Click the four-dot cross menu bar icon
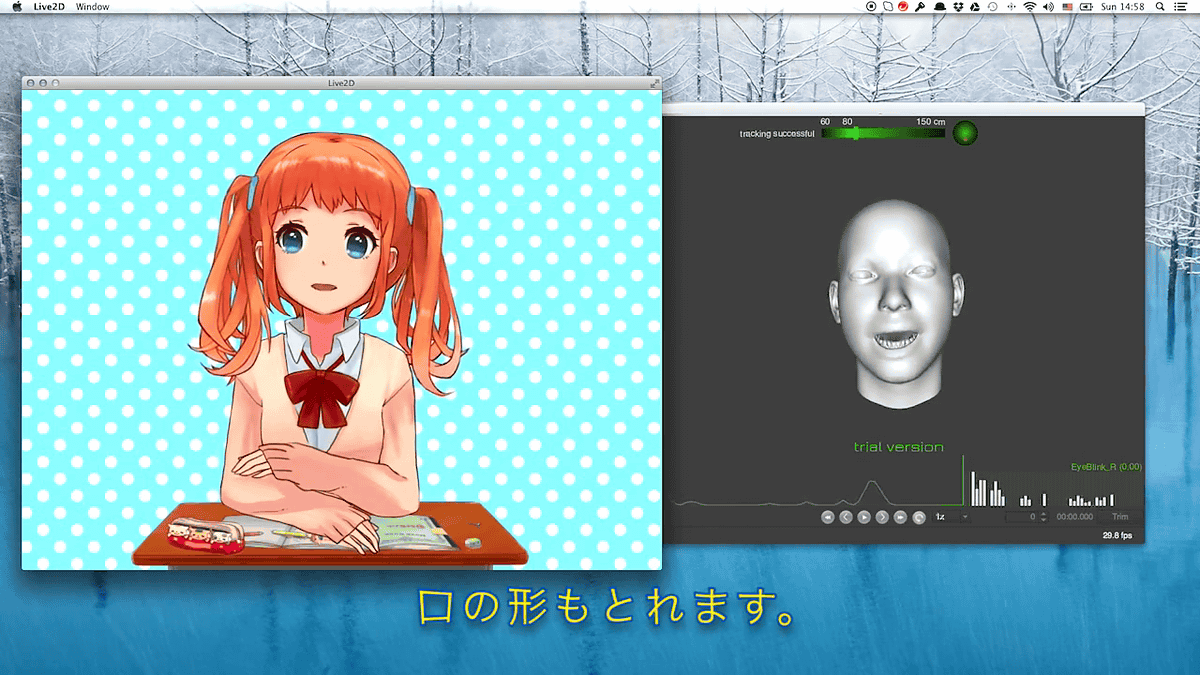Viewport: 1200px width, 675px height. pos(1010,7)
